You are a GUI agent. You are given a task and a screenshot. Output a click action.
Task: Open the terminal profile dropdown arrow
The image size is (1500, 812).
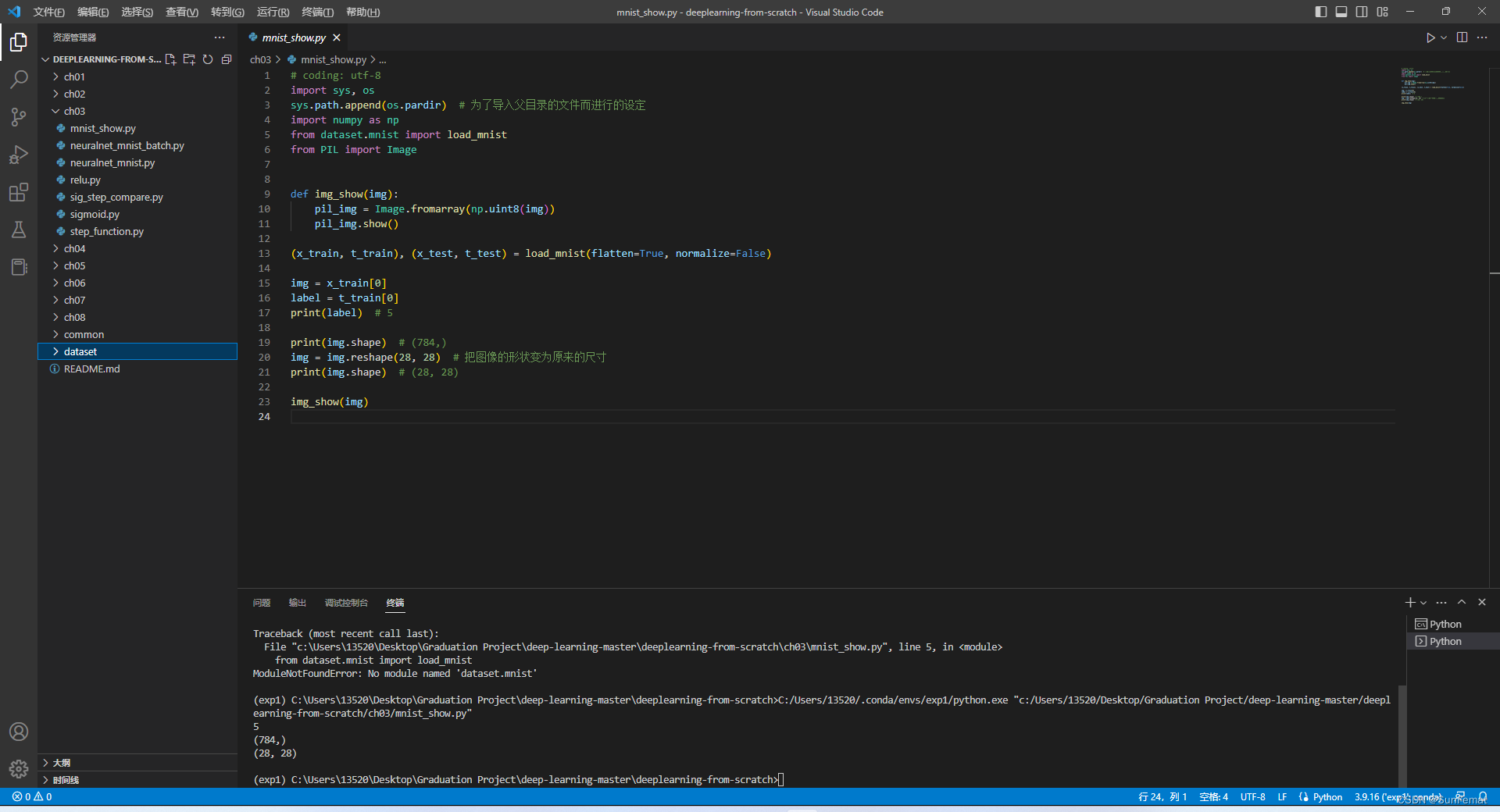pos(1422,602)
